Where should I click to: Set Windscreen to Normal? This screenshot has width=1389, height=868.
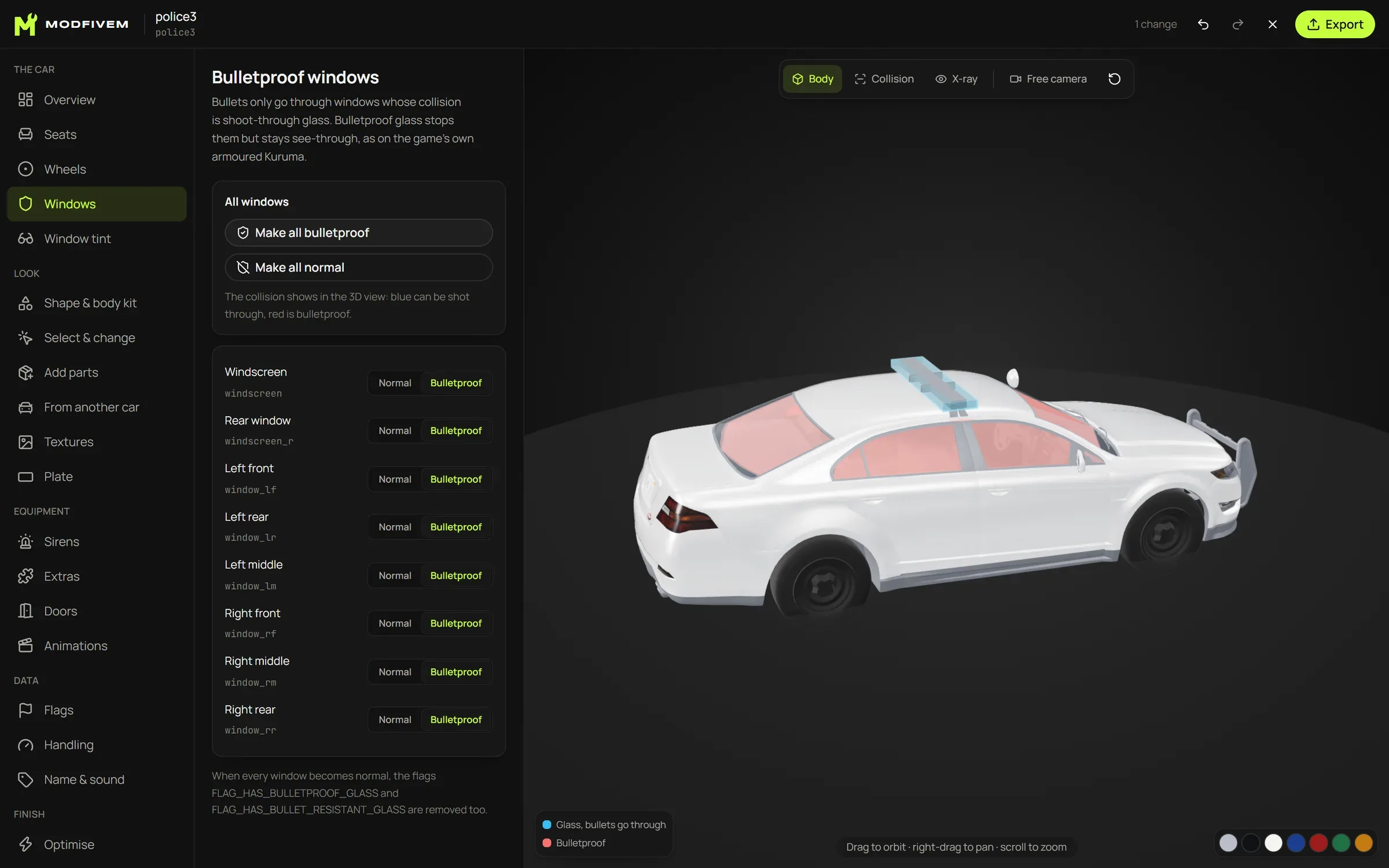point(395,383)
